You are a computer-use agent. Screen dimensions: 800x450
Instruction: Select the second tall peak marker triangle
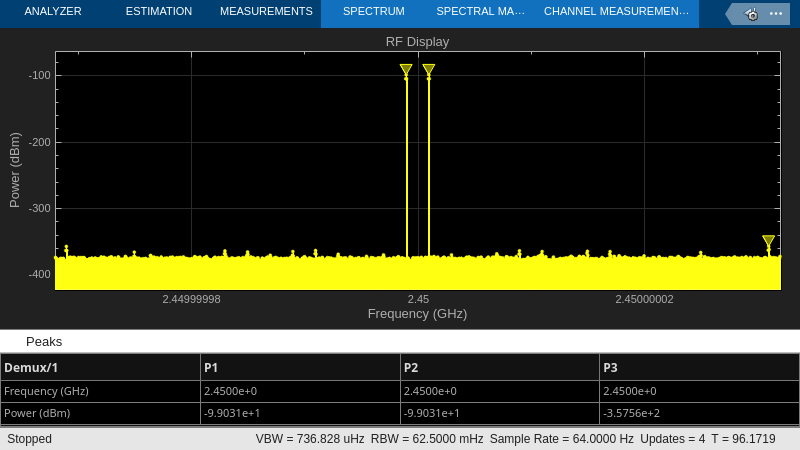click(x=428, y=70)
